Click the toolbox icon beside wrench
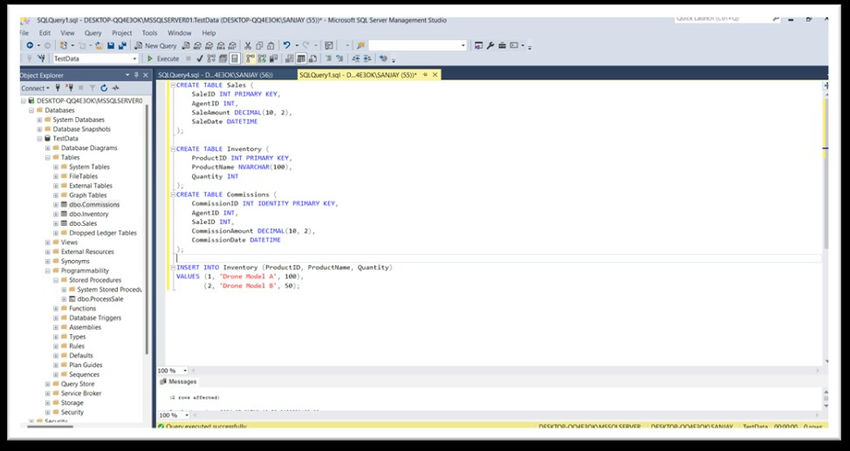 [x=502, y=46]
